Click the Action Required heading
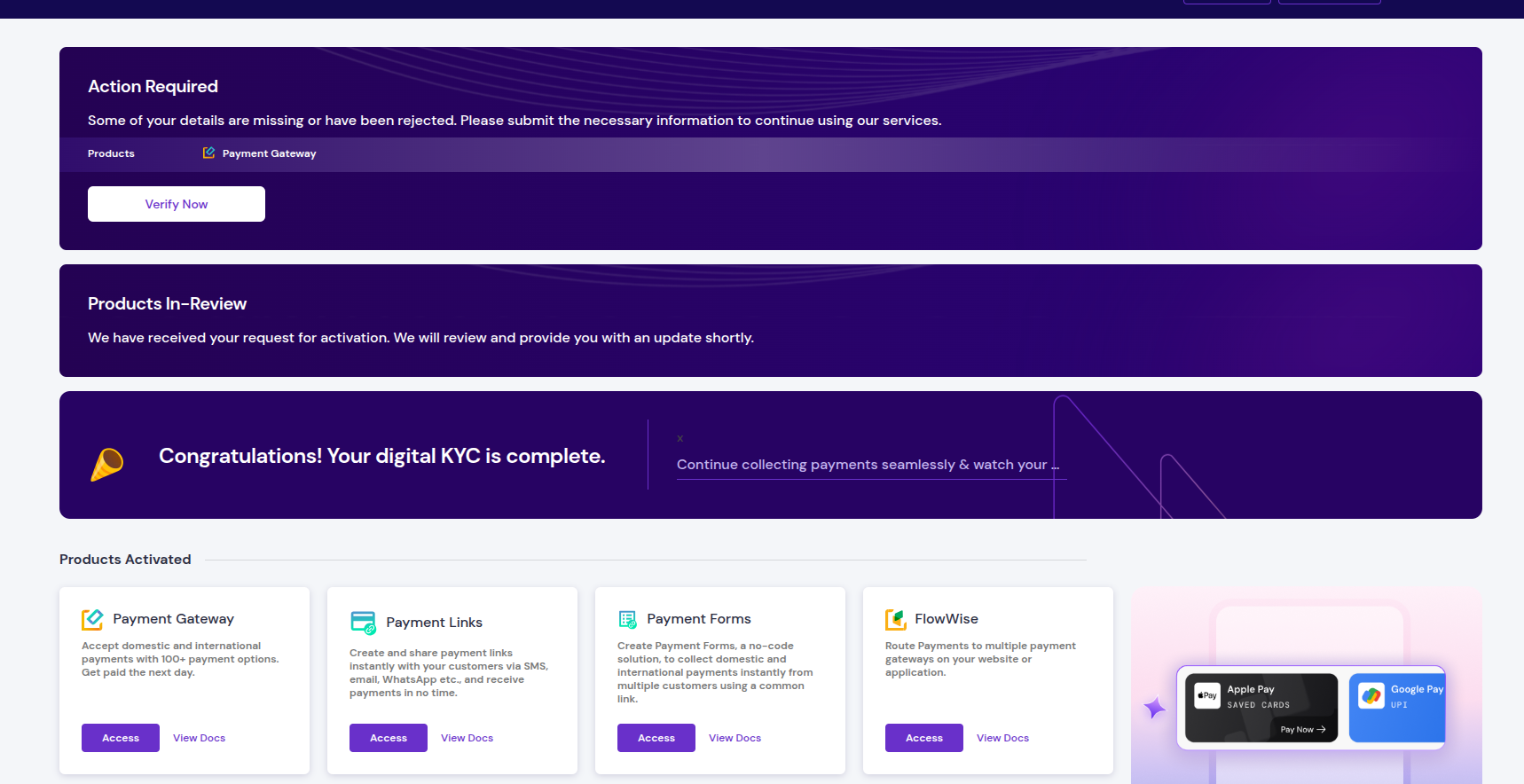The image size is (1524, 784). (153, 86)
